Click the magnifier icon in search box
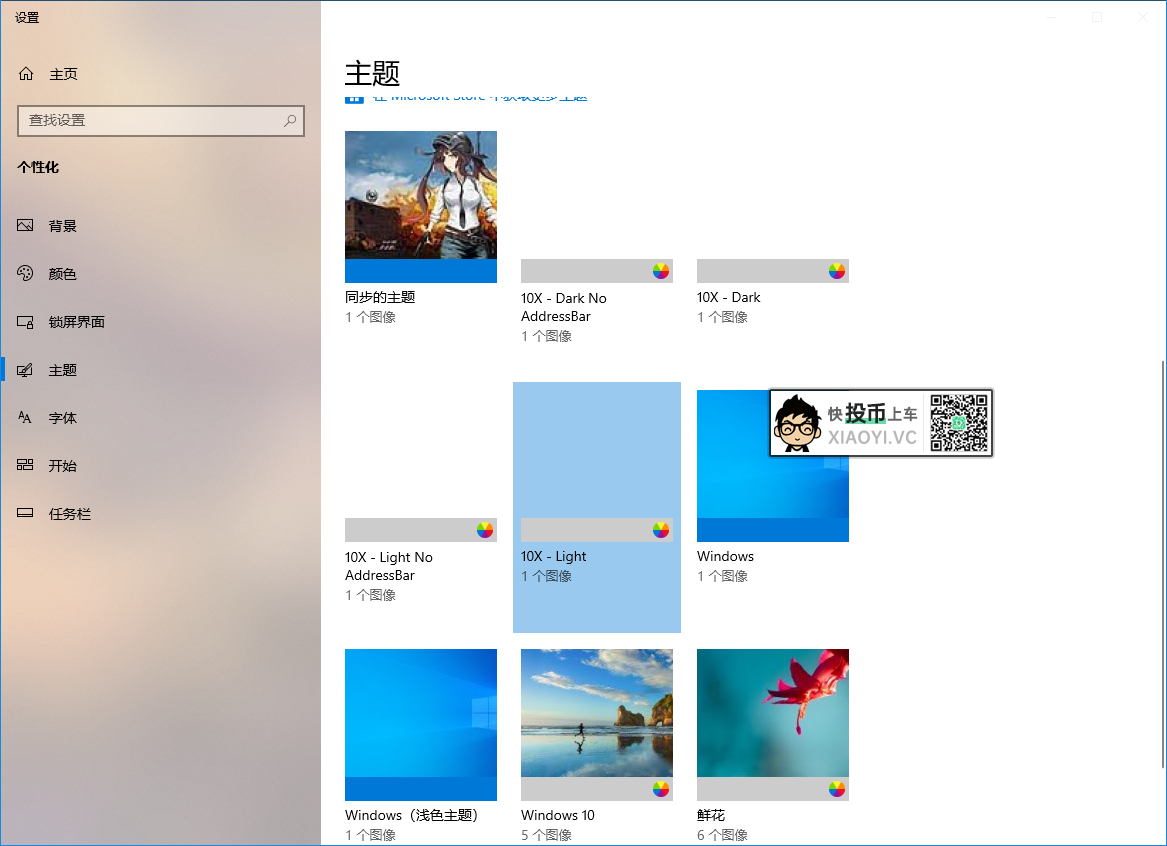 [x=289, y=121]
